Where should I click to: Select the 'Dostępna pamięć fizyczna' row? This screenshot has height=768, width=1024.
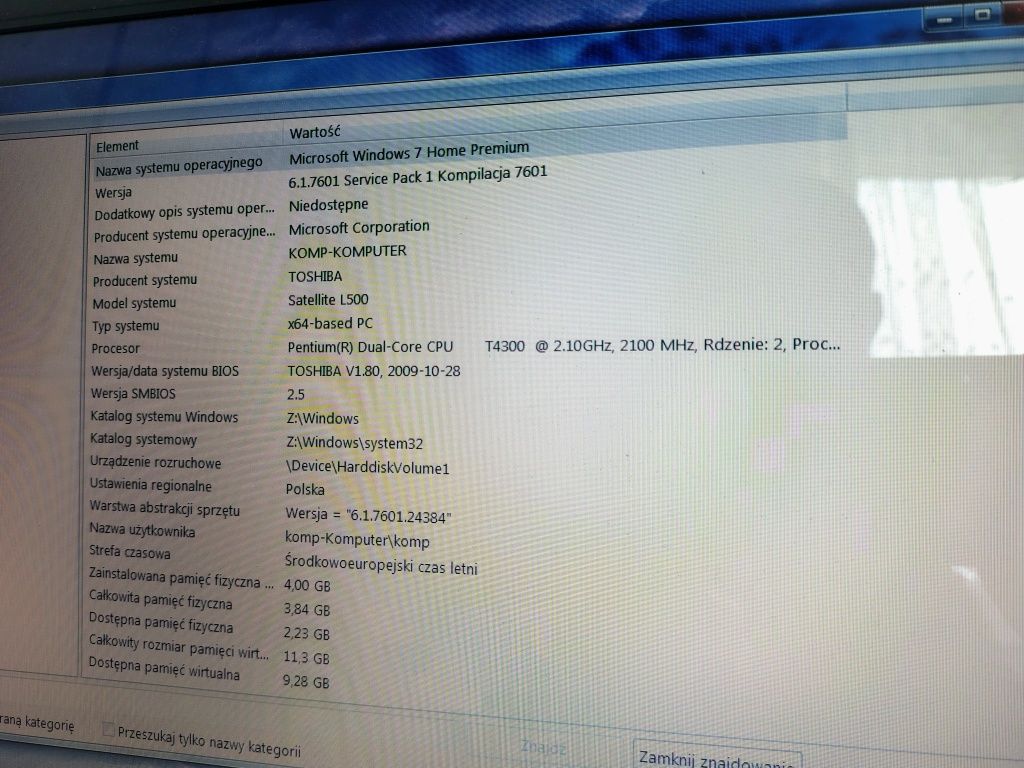[160, 622]
